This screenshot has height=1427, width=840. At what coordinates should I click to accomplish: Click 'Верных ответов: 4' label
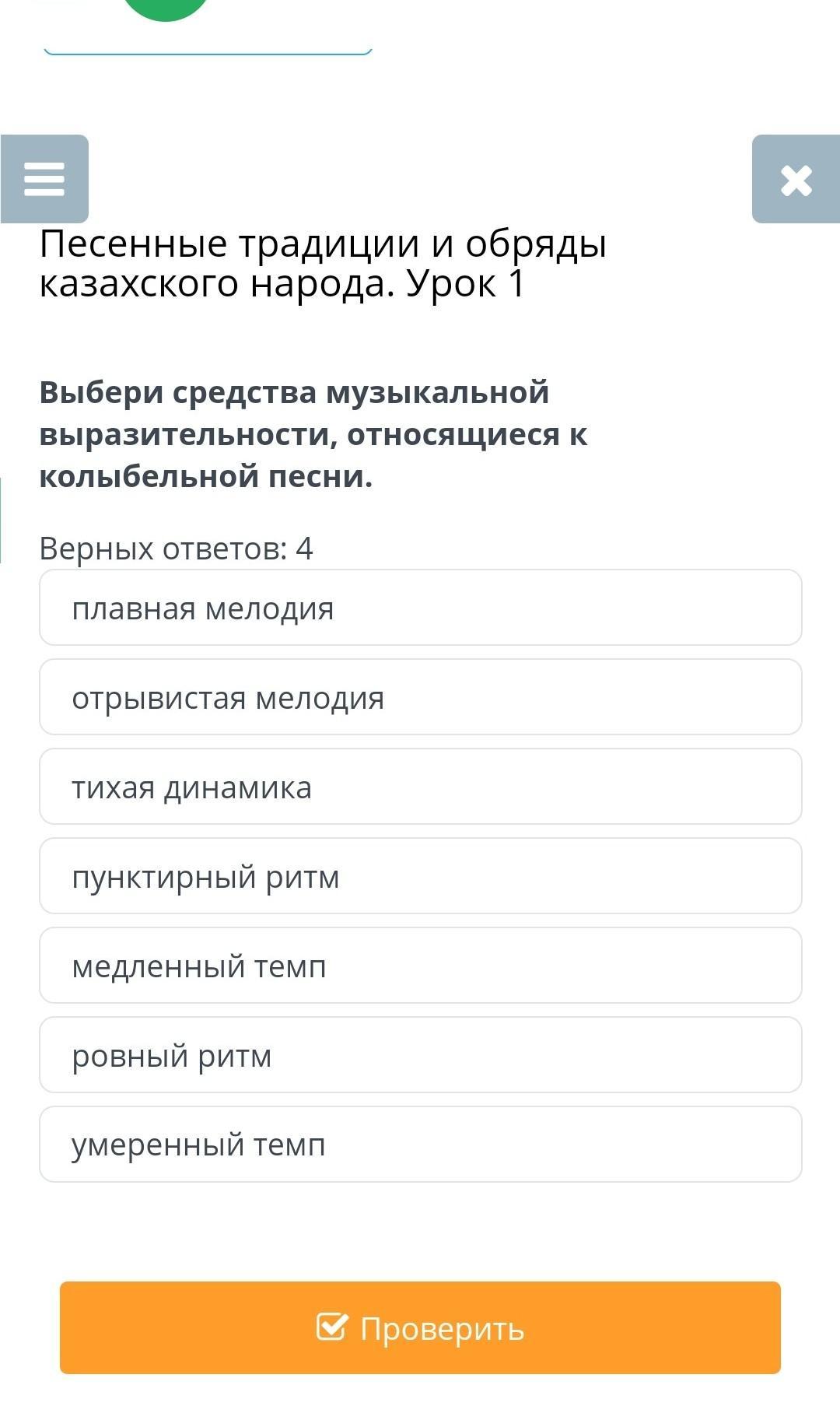click(176, 549)
